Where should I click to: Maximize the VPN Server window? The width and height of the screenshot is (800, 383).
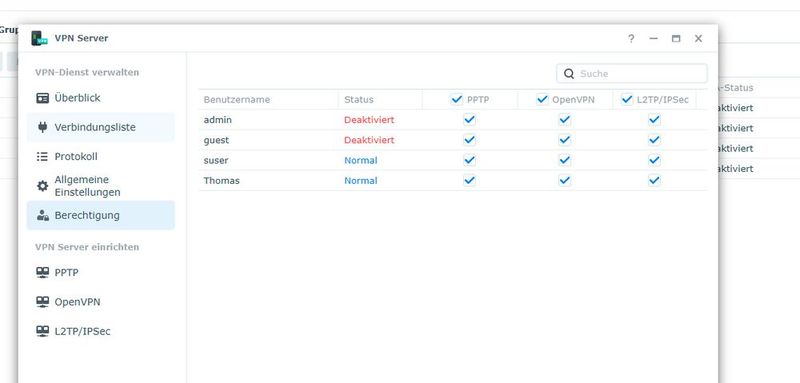676,39
